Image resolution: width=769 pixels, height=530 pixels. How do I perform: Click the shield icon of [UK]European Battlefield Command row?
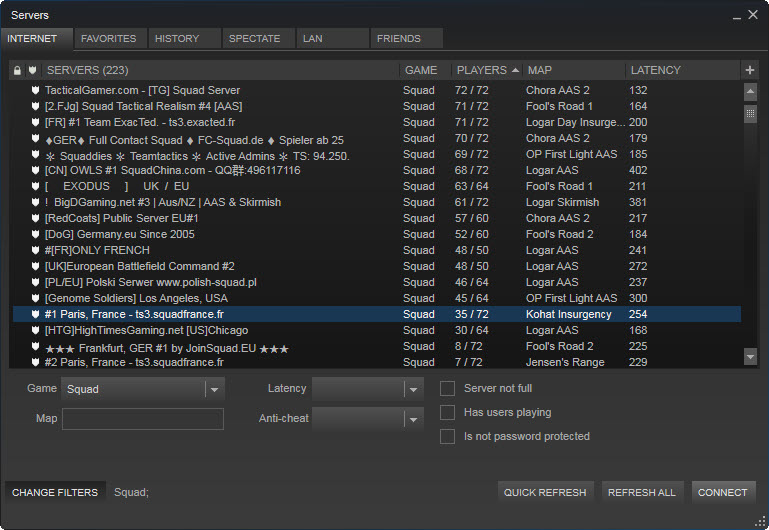[x=35, y=266]
